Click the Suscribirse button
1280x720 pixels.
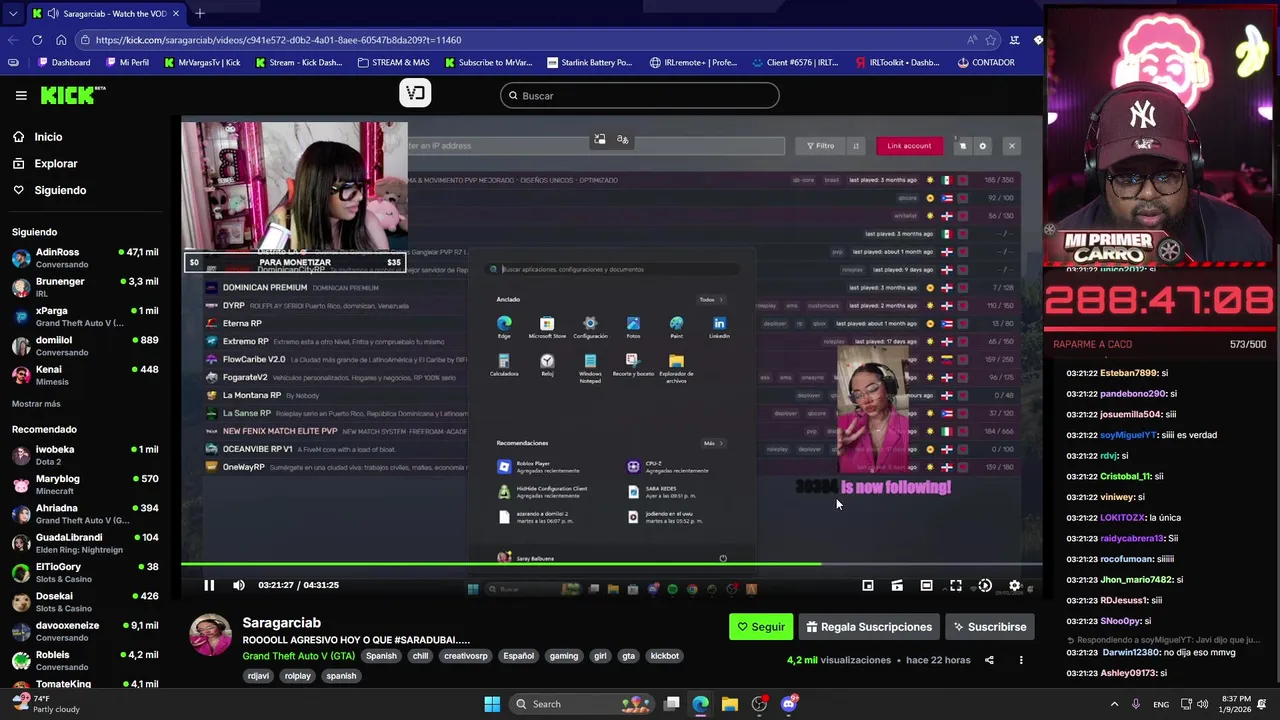pyautogui.click(x=990, y=627)
